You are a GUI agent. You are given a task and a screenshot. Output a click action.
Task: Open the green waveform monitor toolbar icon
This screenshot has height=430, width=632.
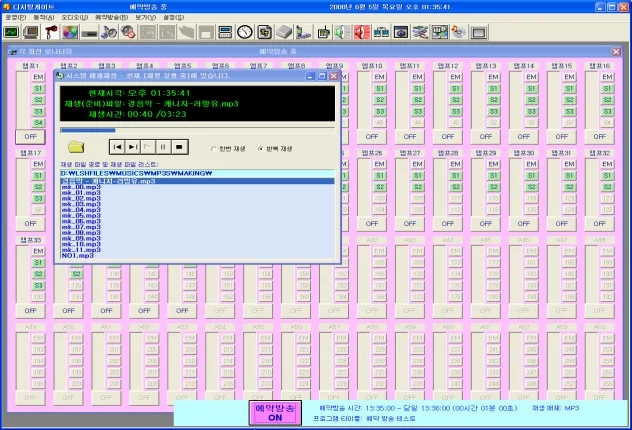(11, 32)
